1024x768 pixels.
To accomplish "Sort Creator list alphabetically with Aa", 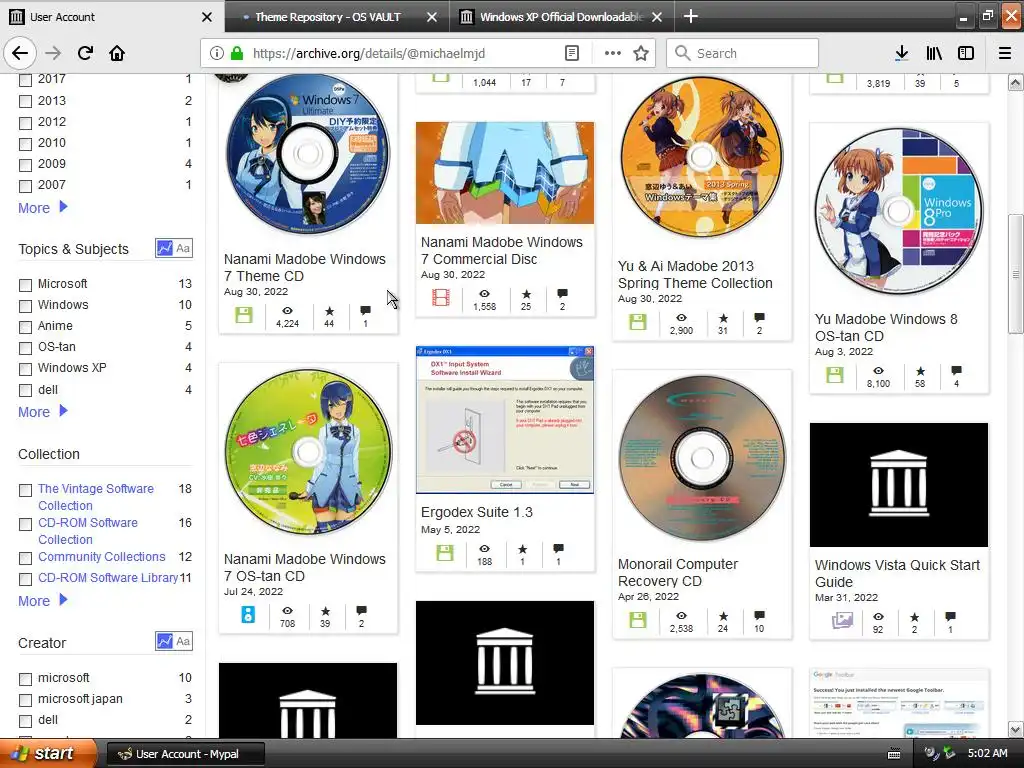I will click(183, 641).
